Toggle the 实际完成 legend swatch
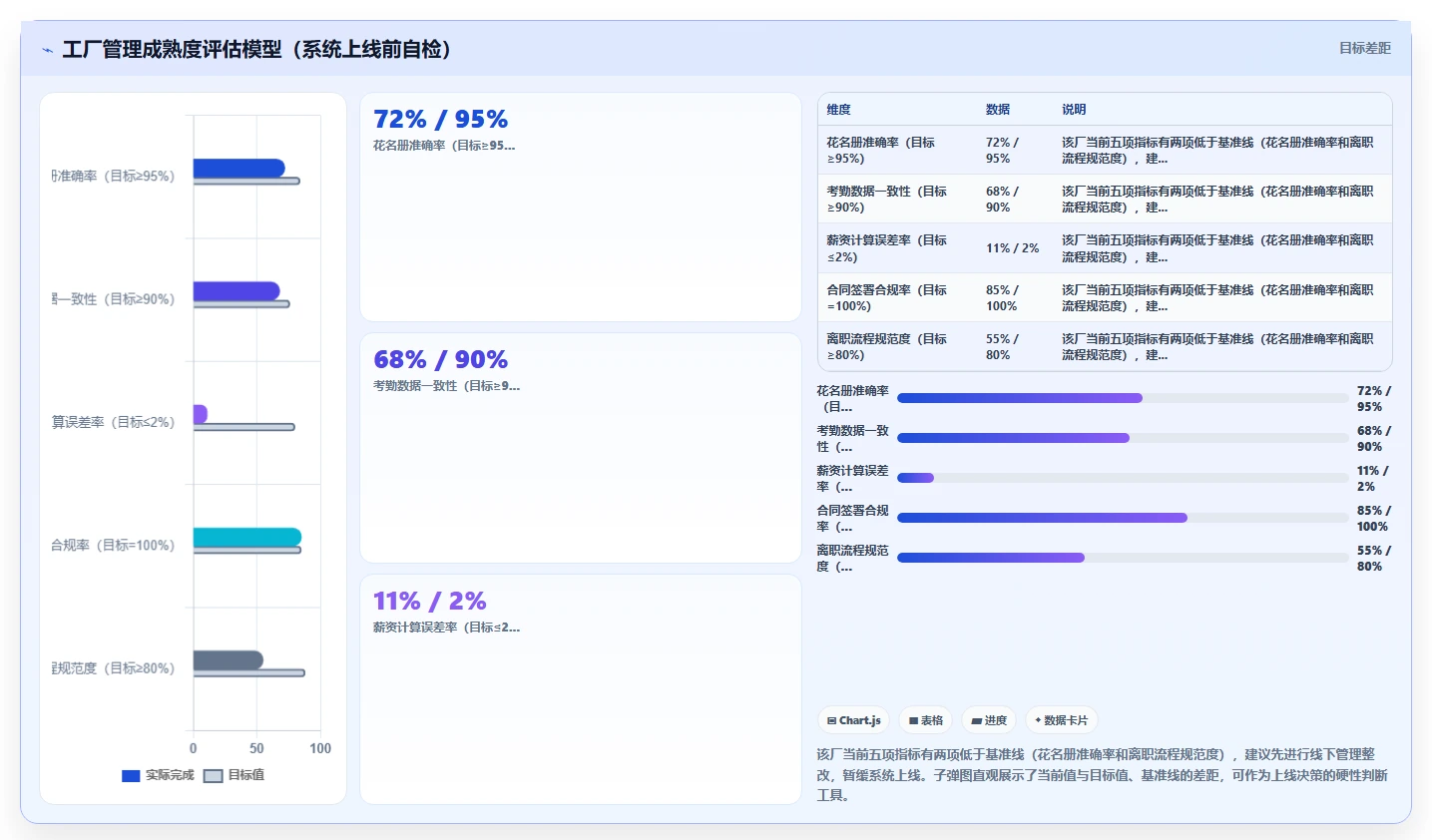 (x=131, y=775)
